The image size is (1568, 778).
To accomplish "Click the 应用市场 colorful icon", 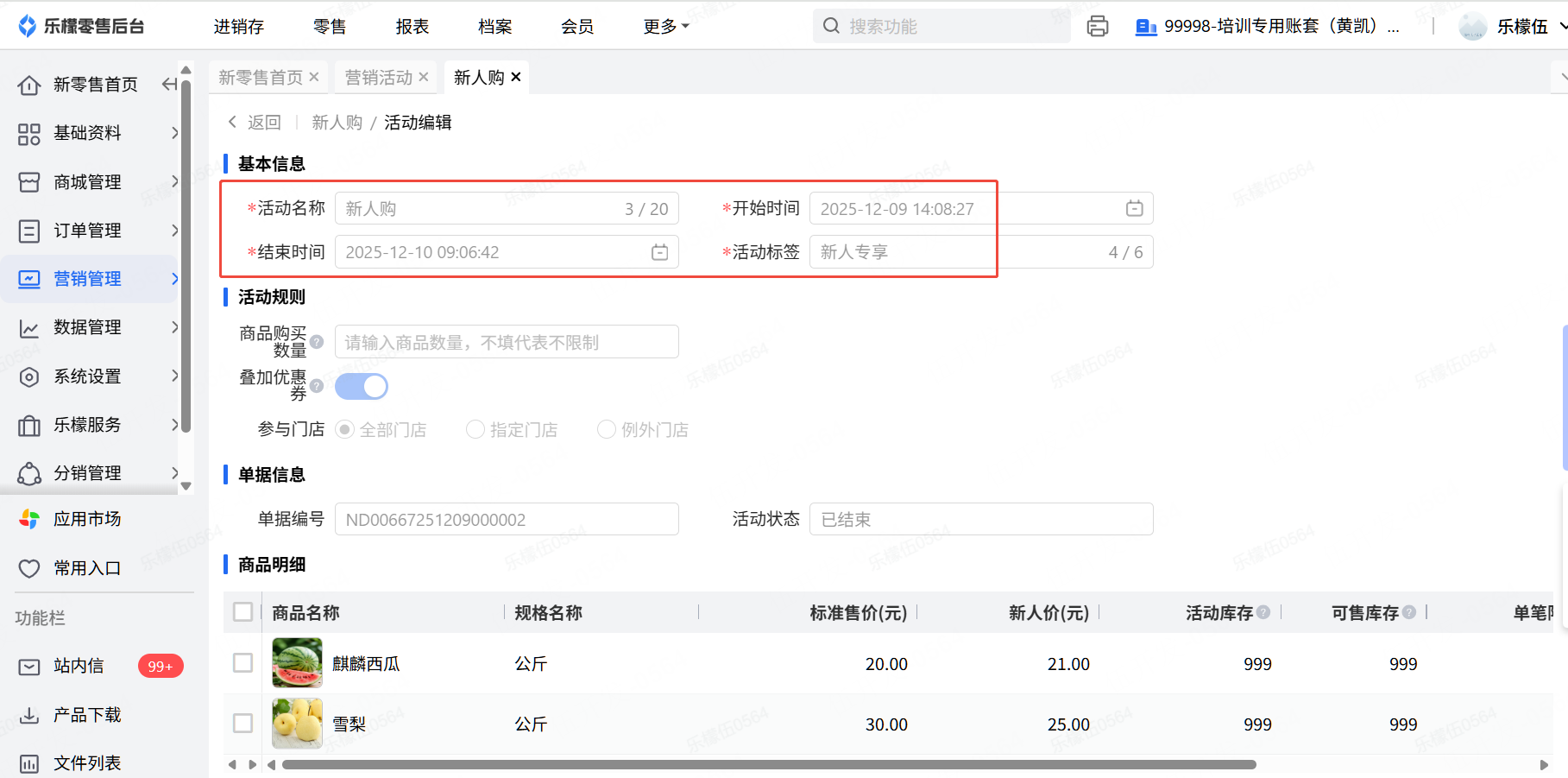I will (29, 519).
